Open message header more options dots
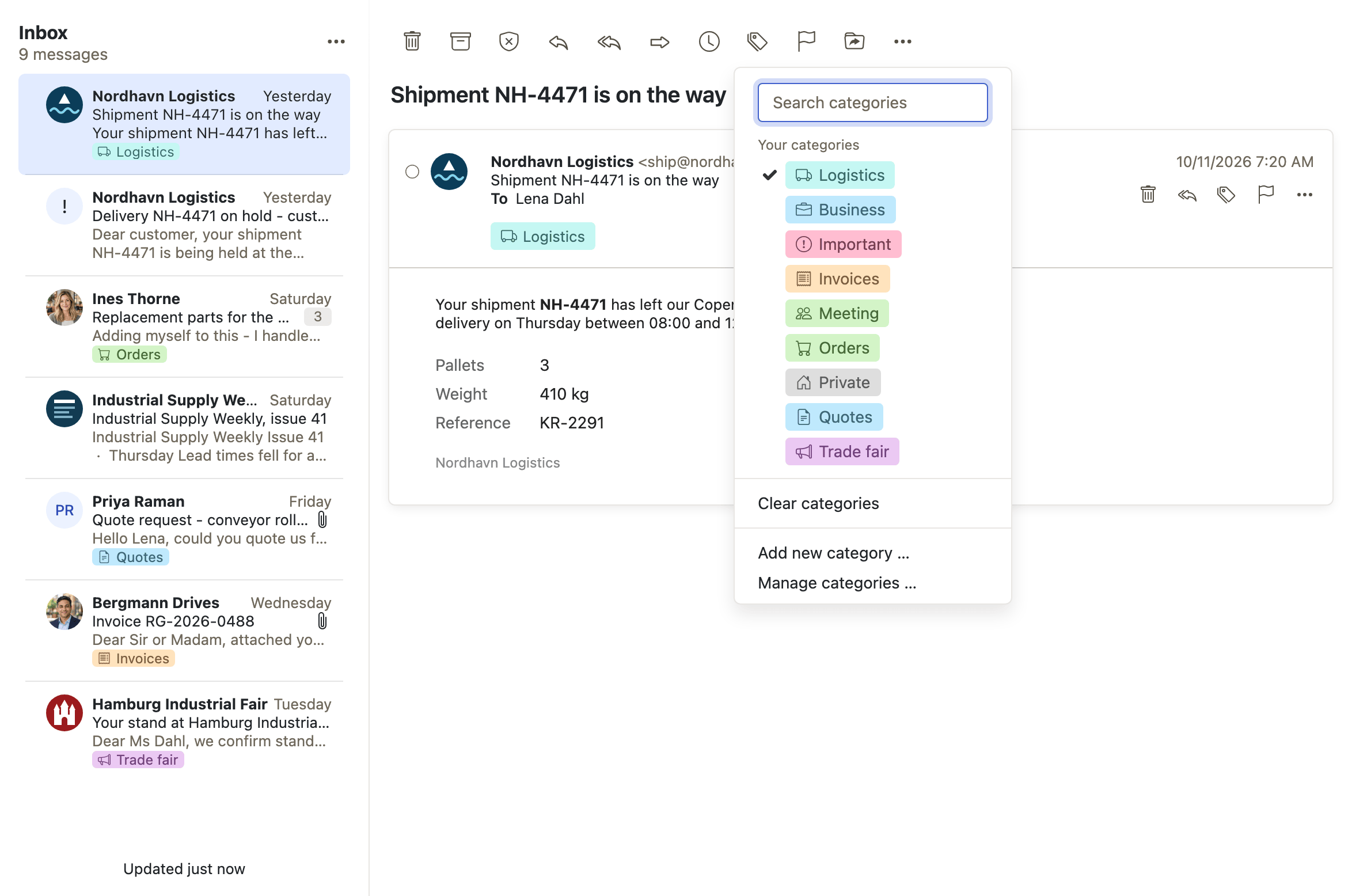 1305,195
